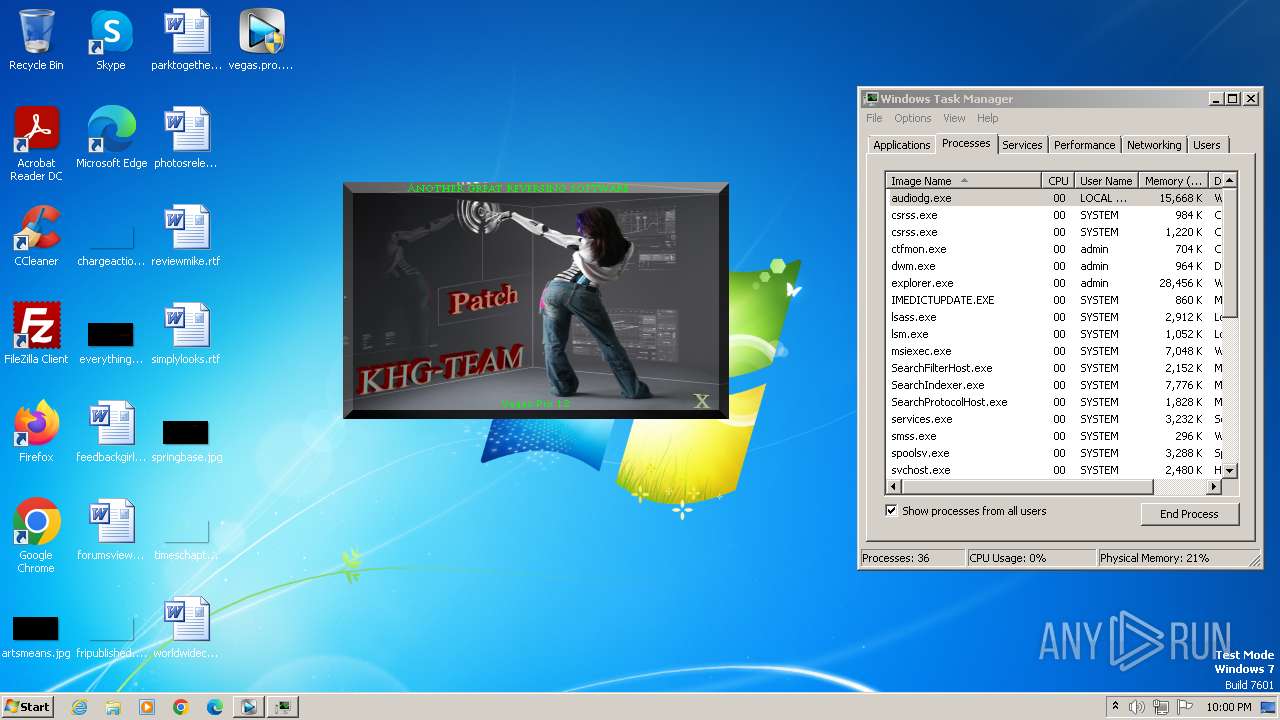Switch to the Services tab
This screenshot has width=1280, height=720.
point(1022,145)
